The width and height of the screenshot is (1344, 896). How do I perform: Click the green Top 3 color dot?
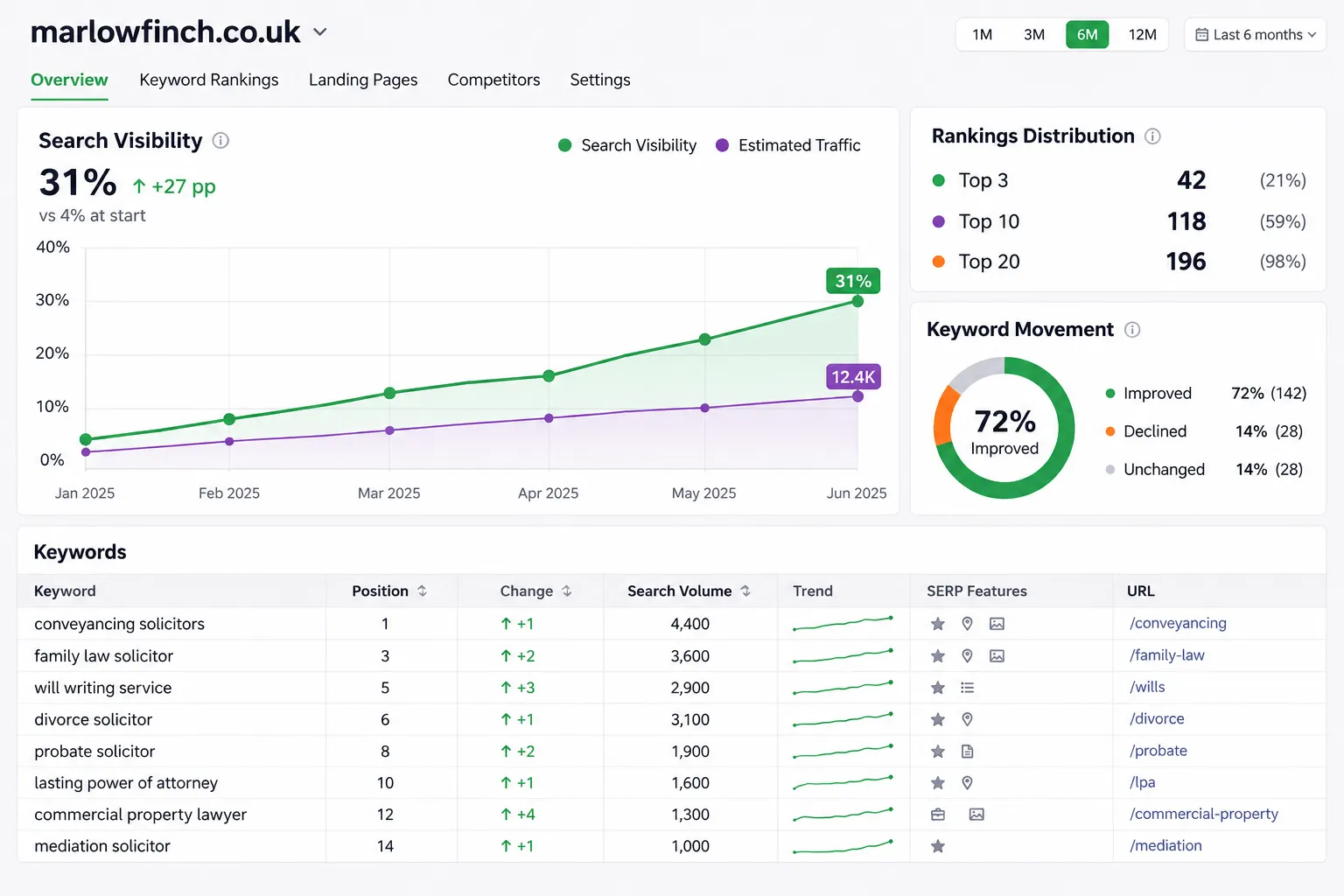[x=939, y=180]
